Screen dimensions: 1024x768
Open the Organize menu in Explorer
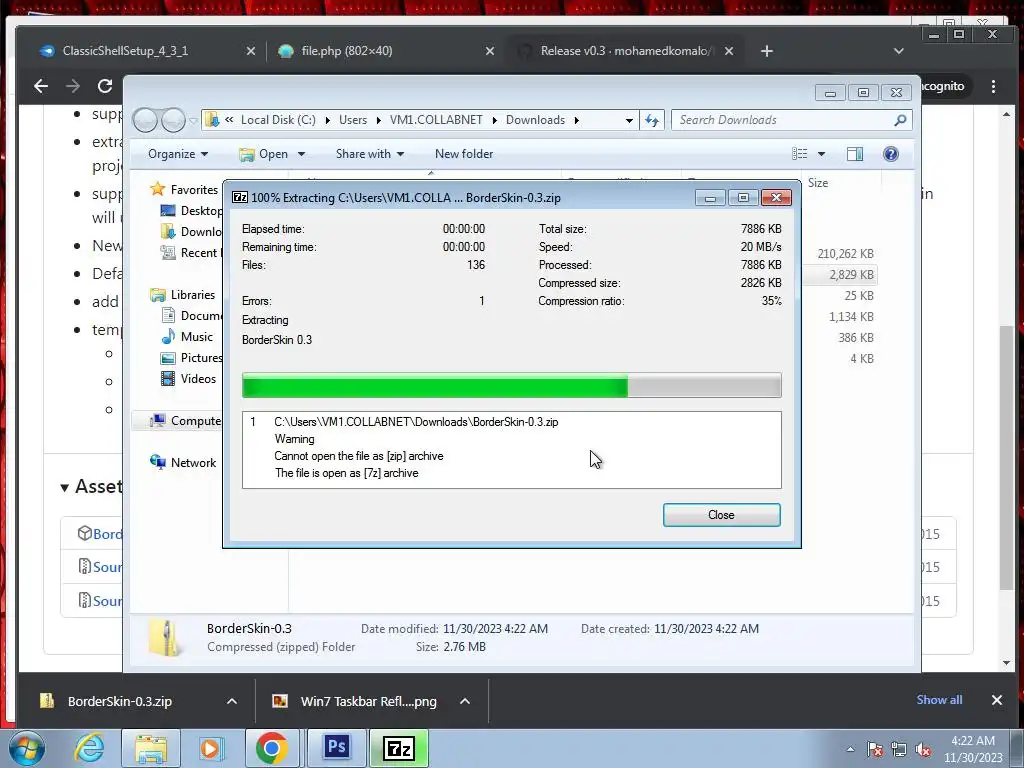(178, 154)
